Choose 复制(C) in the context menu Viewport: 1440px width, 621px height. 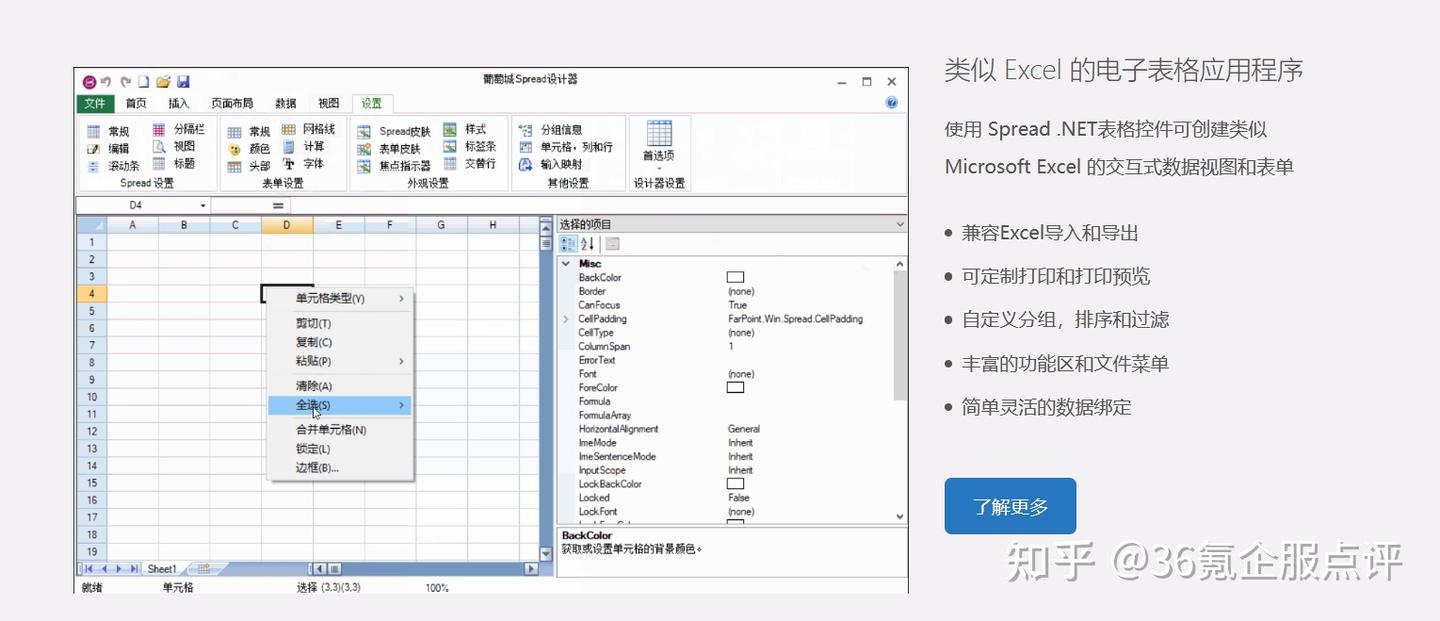[340, 343]
